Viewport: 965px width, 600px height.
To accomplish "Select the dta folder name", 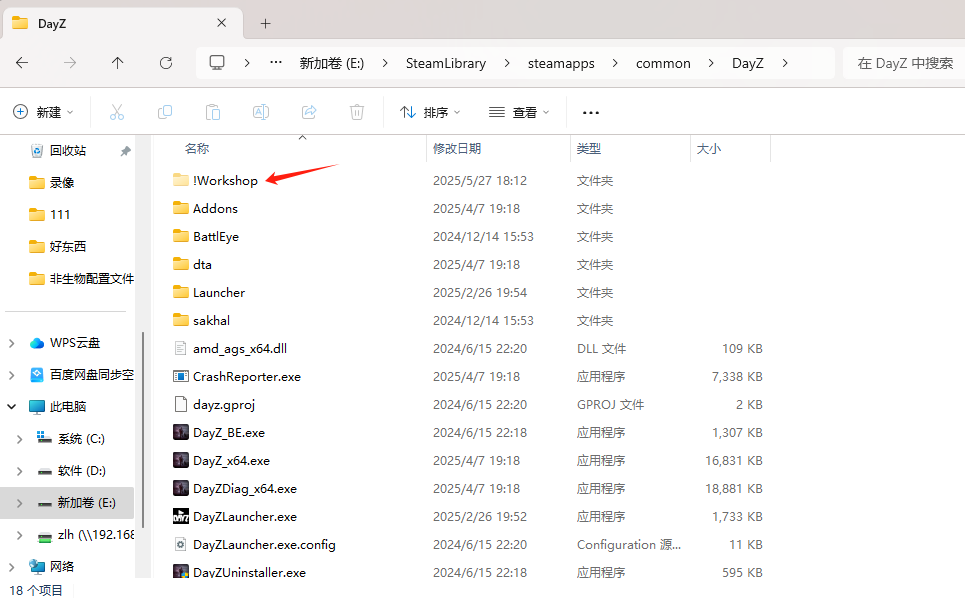I will click(x=202, y=265).
